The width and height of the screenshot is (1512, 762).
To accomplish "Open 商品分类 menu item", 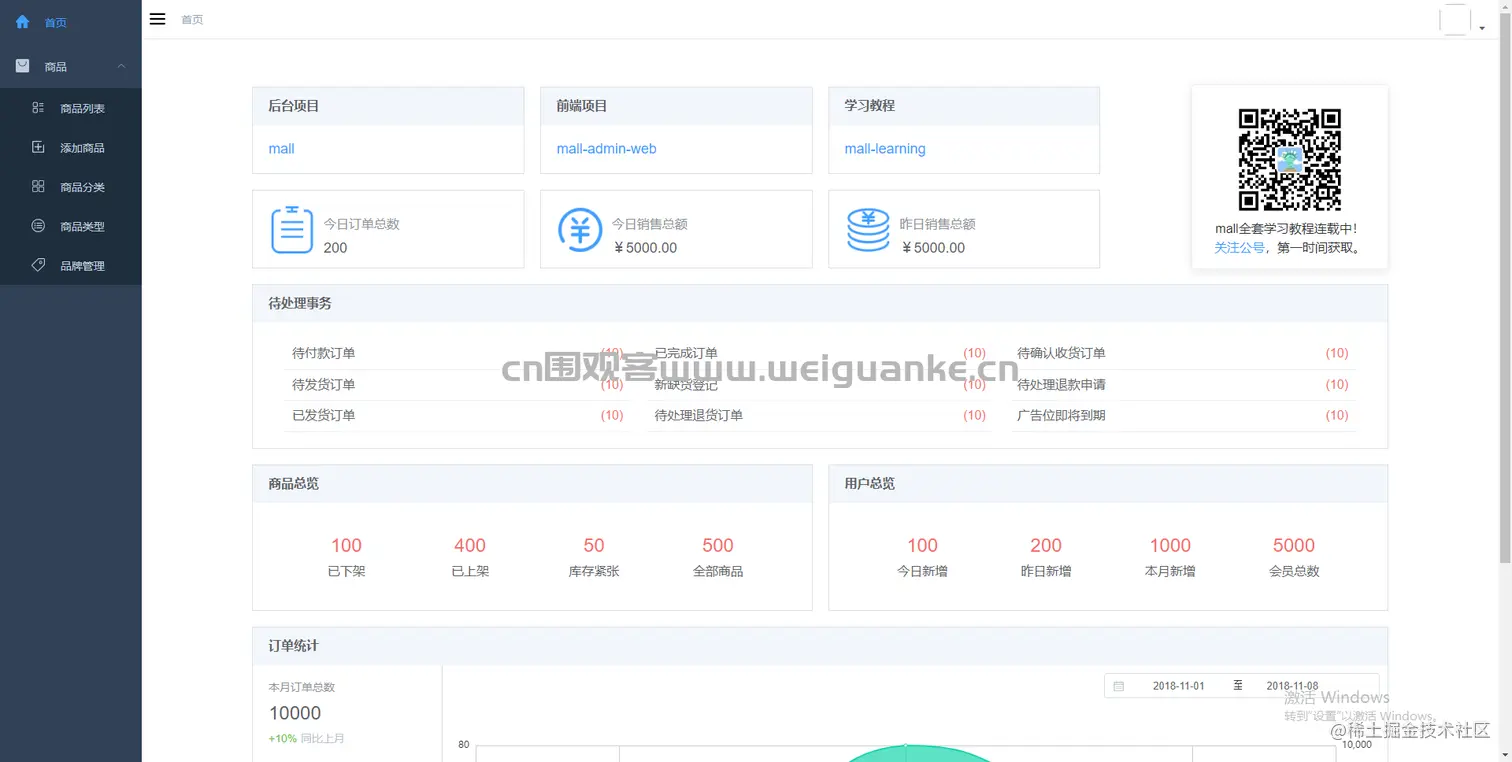I will click(x=71, y=187).
